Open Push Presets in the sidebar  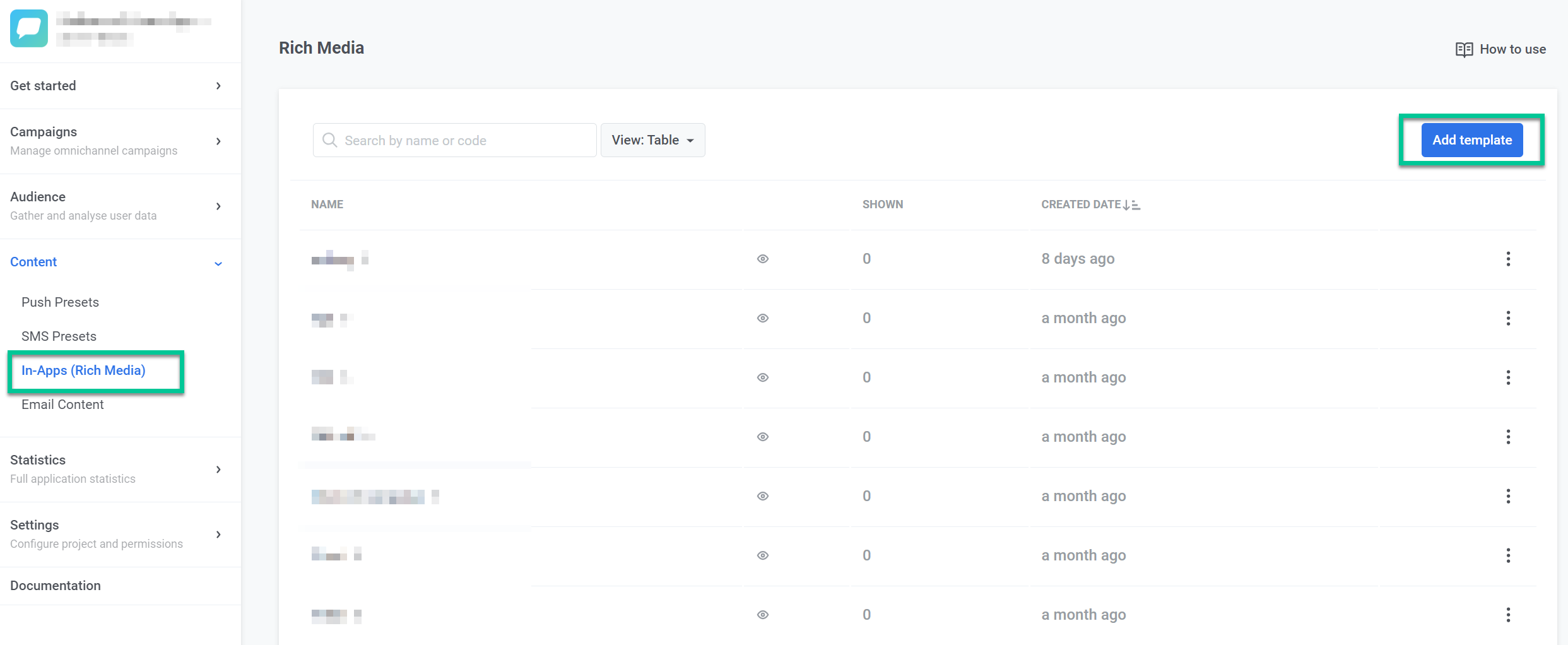tap(60, 302)
